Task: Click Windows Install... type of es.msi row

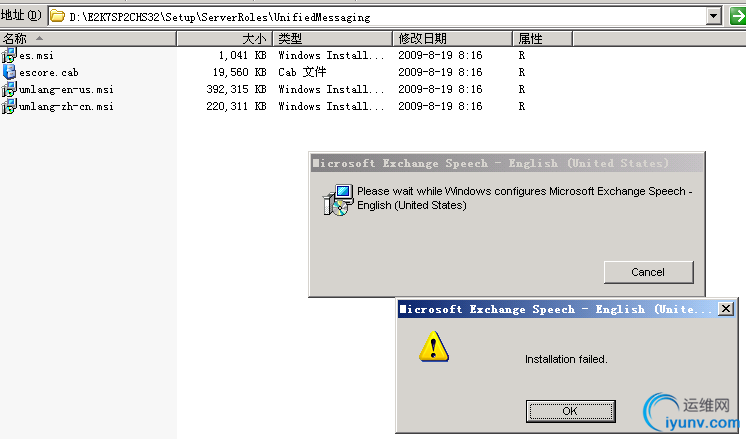Action: tap(331, 55)
